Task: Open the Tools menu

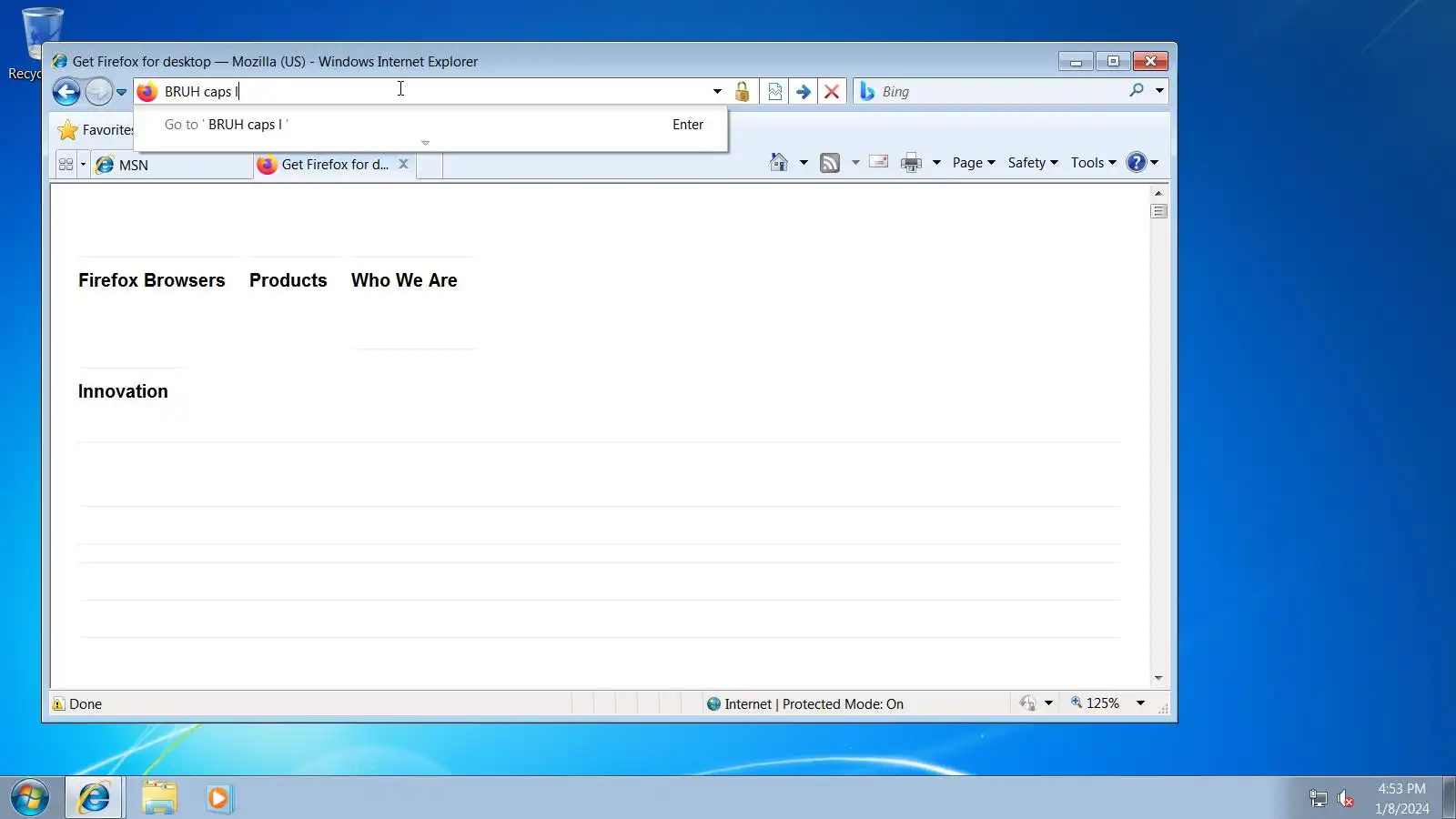Action: click(1093, 163)
